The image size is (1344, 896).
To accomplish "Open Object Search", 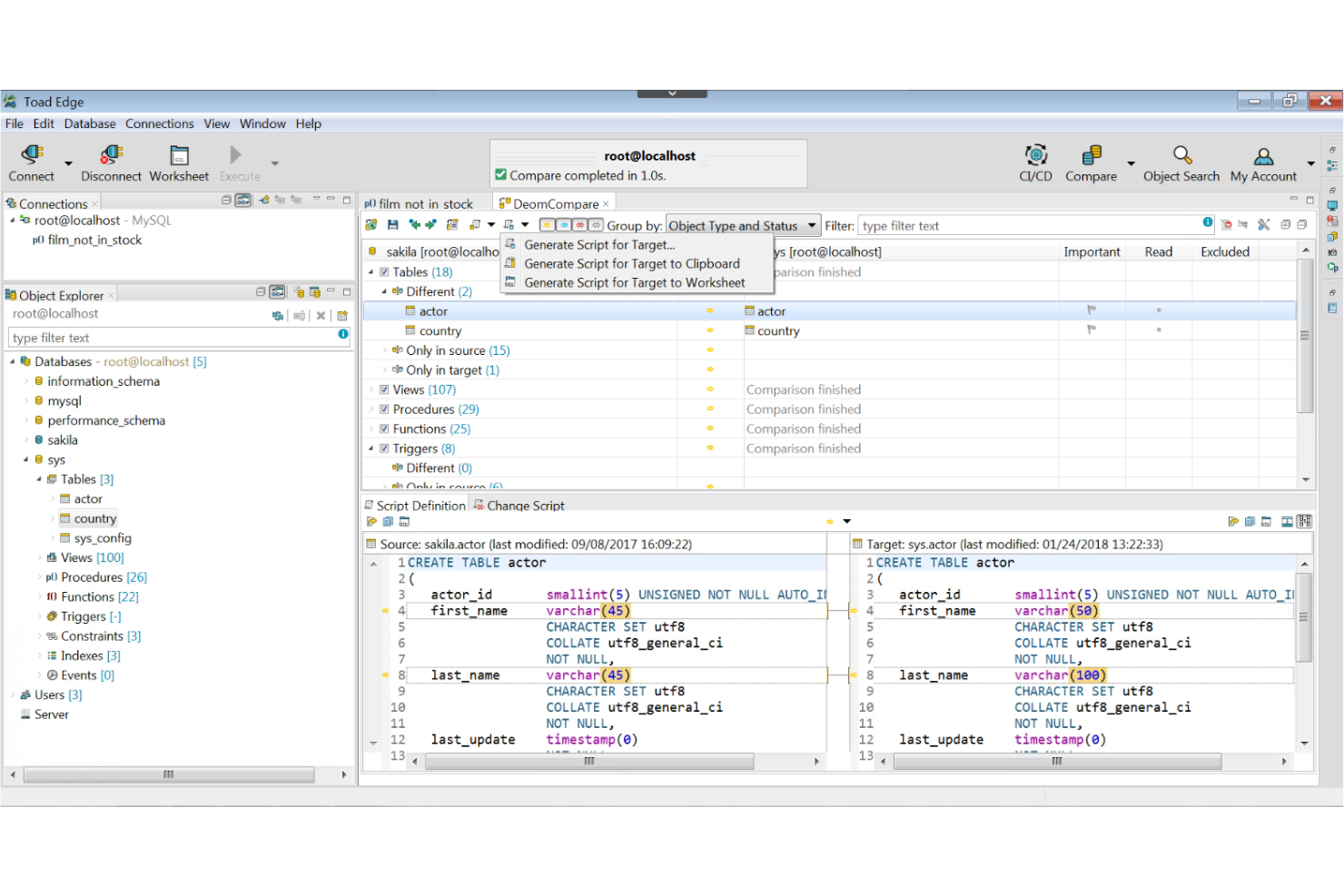I will [1181, 162].
